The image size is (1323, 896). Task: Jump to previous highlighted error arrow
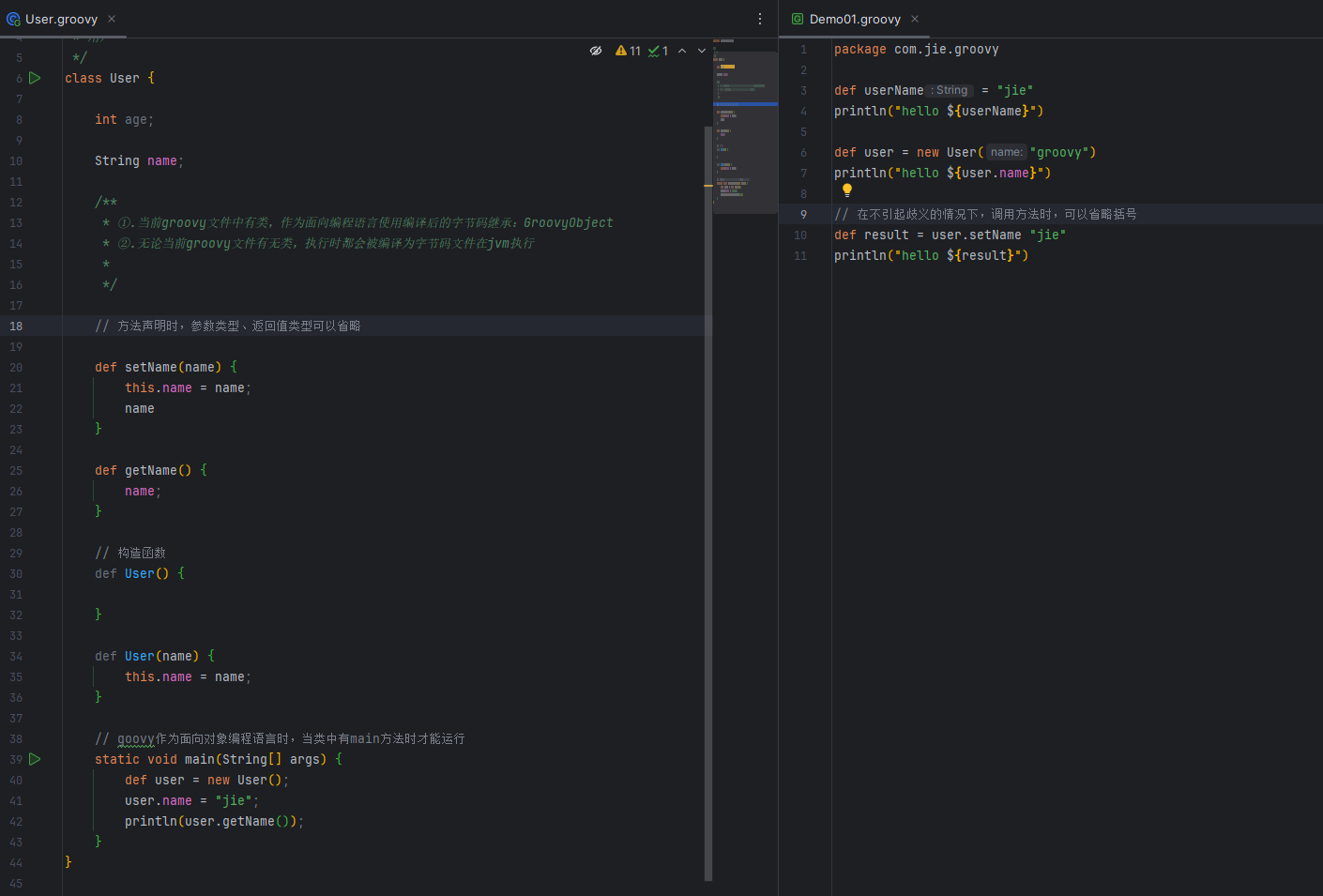[682, 51]
